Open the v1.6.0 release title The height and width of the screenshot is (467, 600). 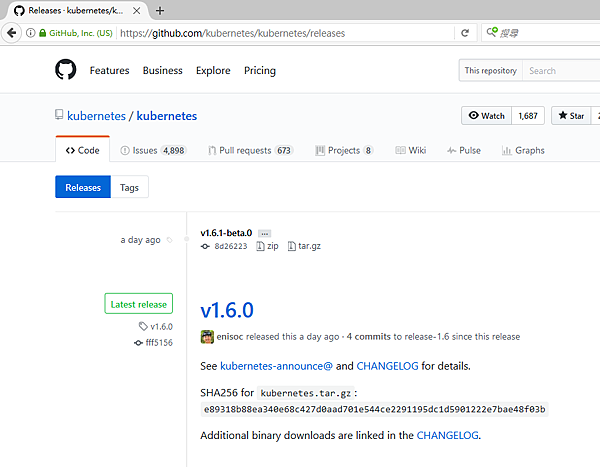pos(227,310)
